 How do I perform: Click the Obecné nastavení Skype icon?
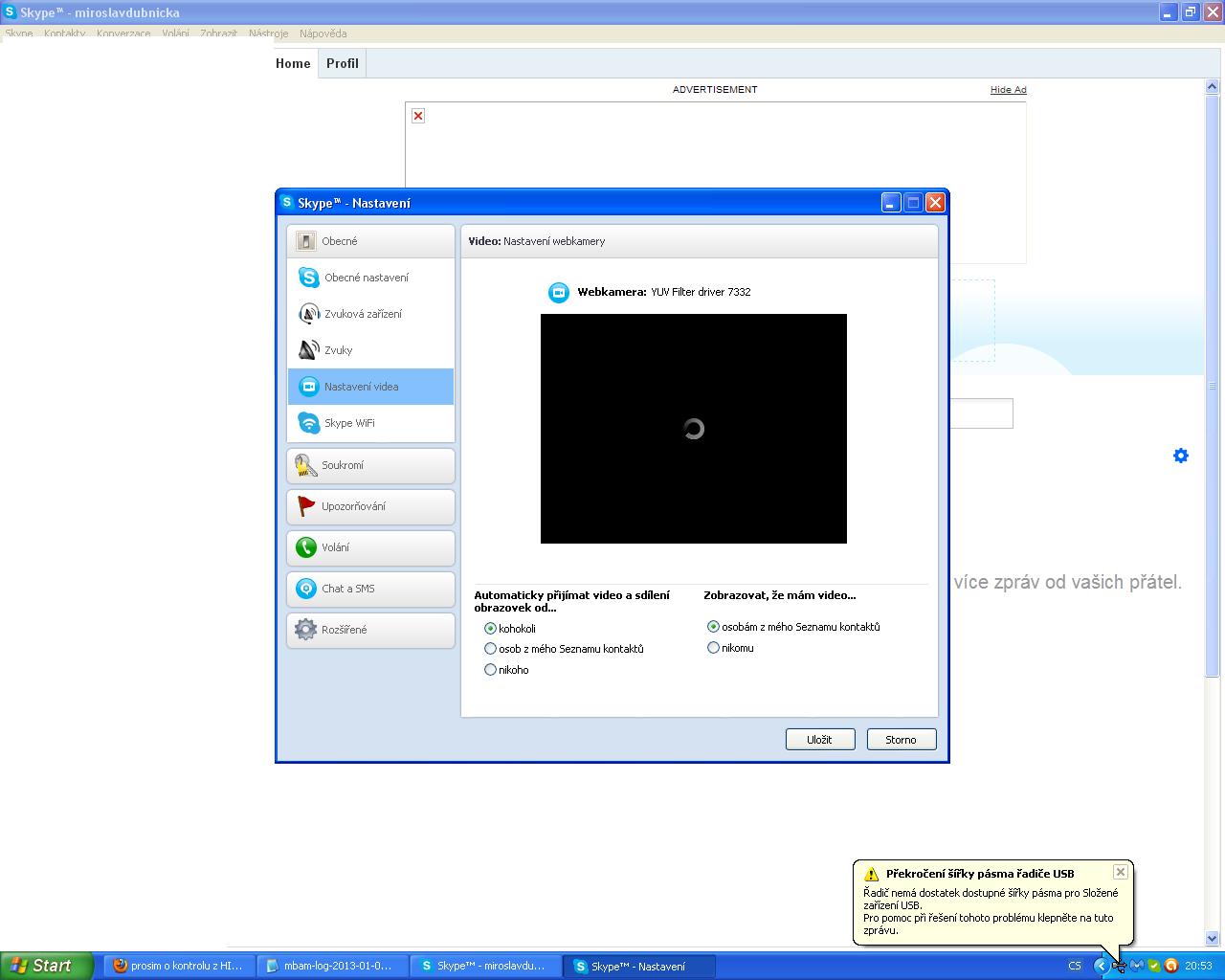click(x=308, y=278)
